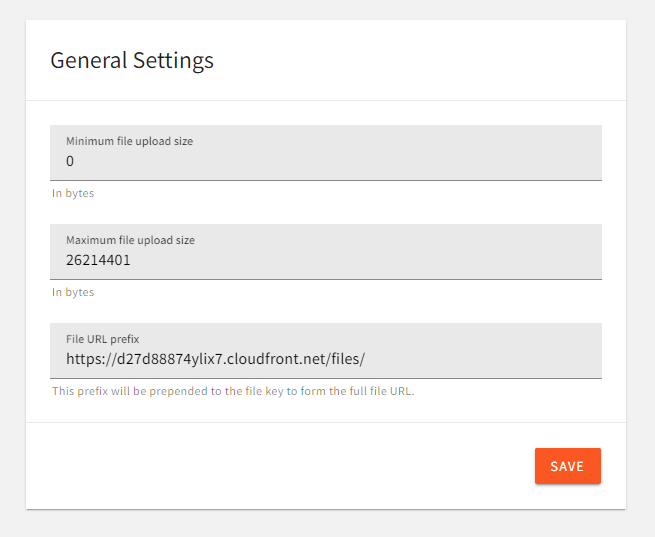Click the Maximum file upload size field
Image resolution: width=655 pixels, height=537 pixels.
pyautogui.click(x=325, y=252)
